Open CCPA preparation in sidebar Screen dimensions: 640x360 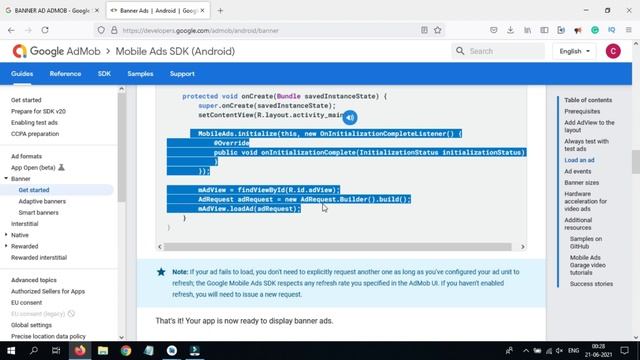pos(35,134)
